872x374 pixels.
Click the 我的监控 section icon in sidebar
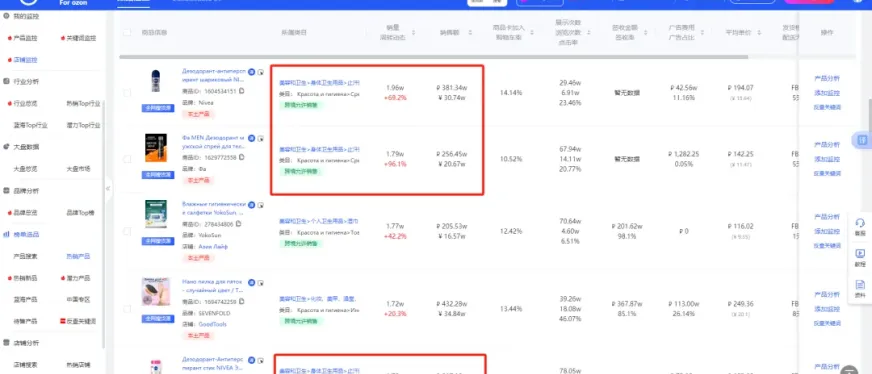point(7,17)
